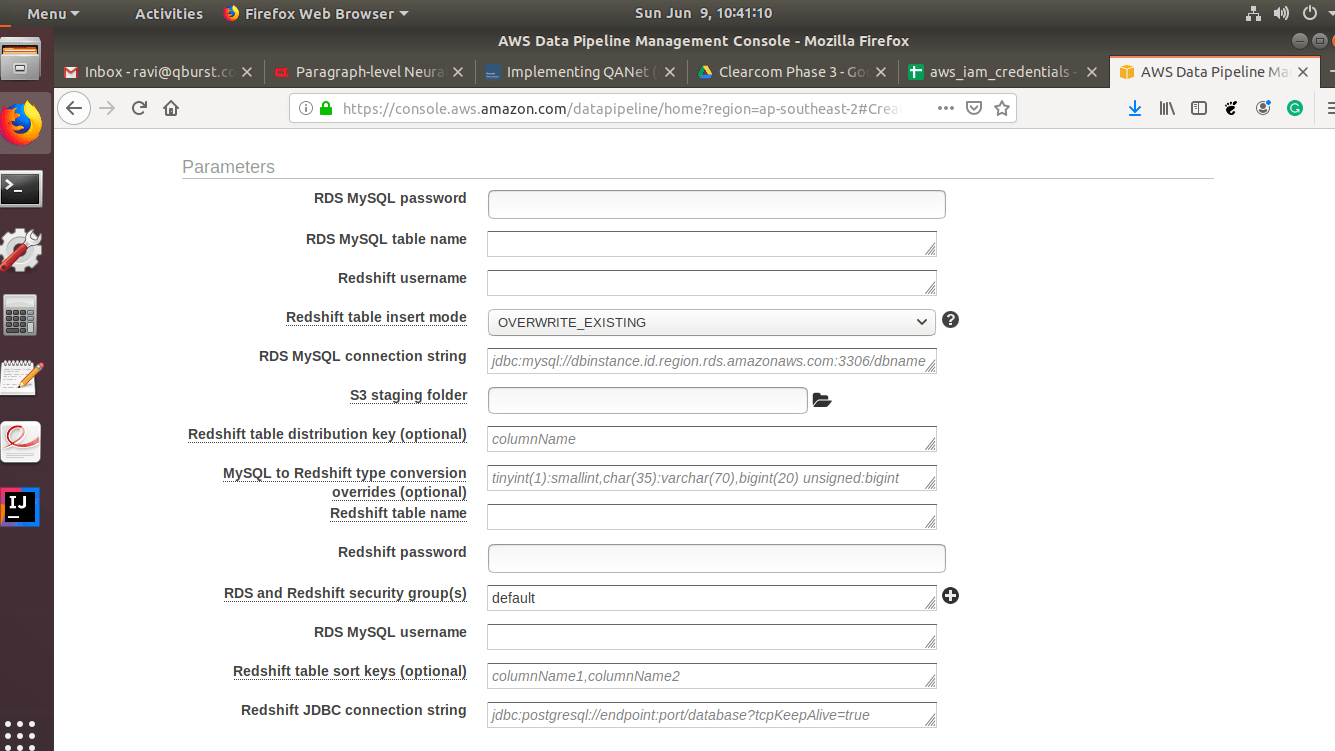The height and width of the screenshot is (751, 1335).
Task: Open the Firefox downloads panel
Action: (x=1134, y=108)
